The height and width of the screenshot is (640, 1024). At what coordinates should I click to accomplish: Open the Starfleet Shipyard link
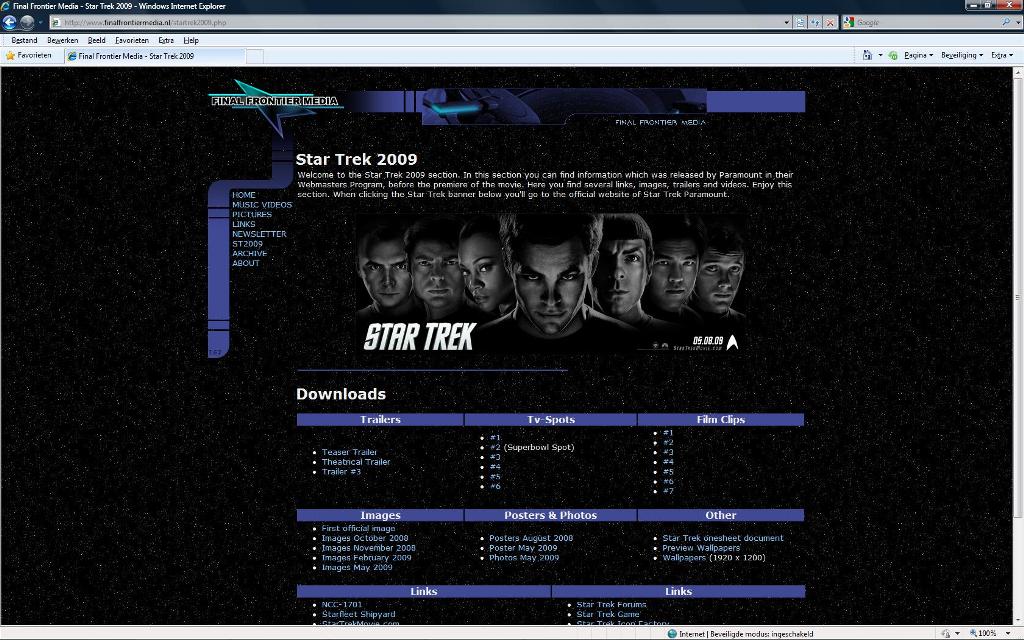click(x=359, y=615)
